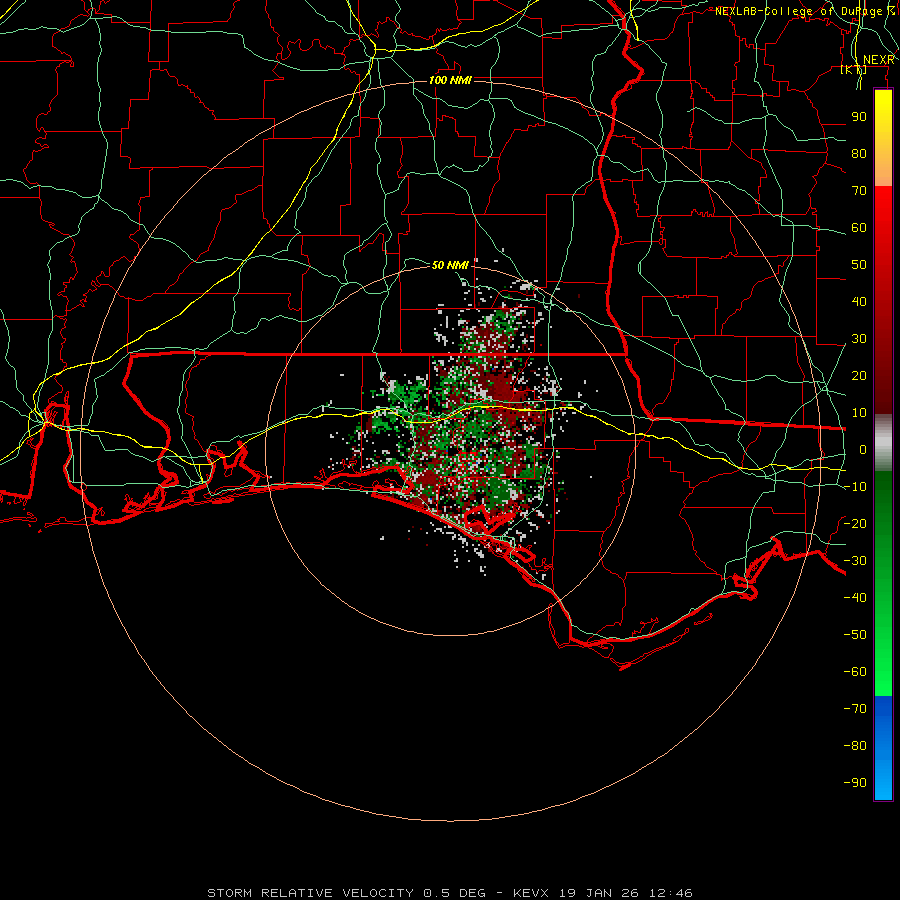Click the positive 30 scale value
Screen dimensions: 900x900
[859, 339]
